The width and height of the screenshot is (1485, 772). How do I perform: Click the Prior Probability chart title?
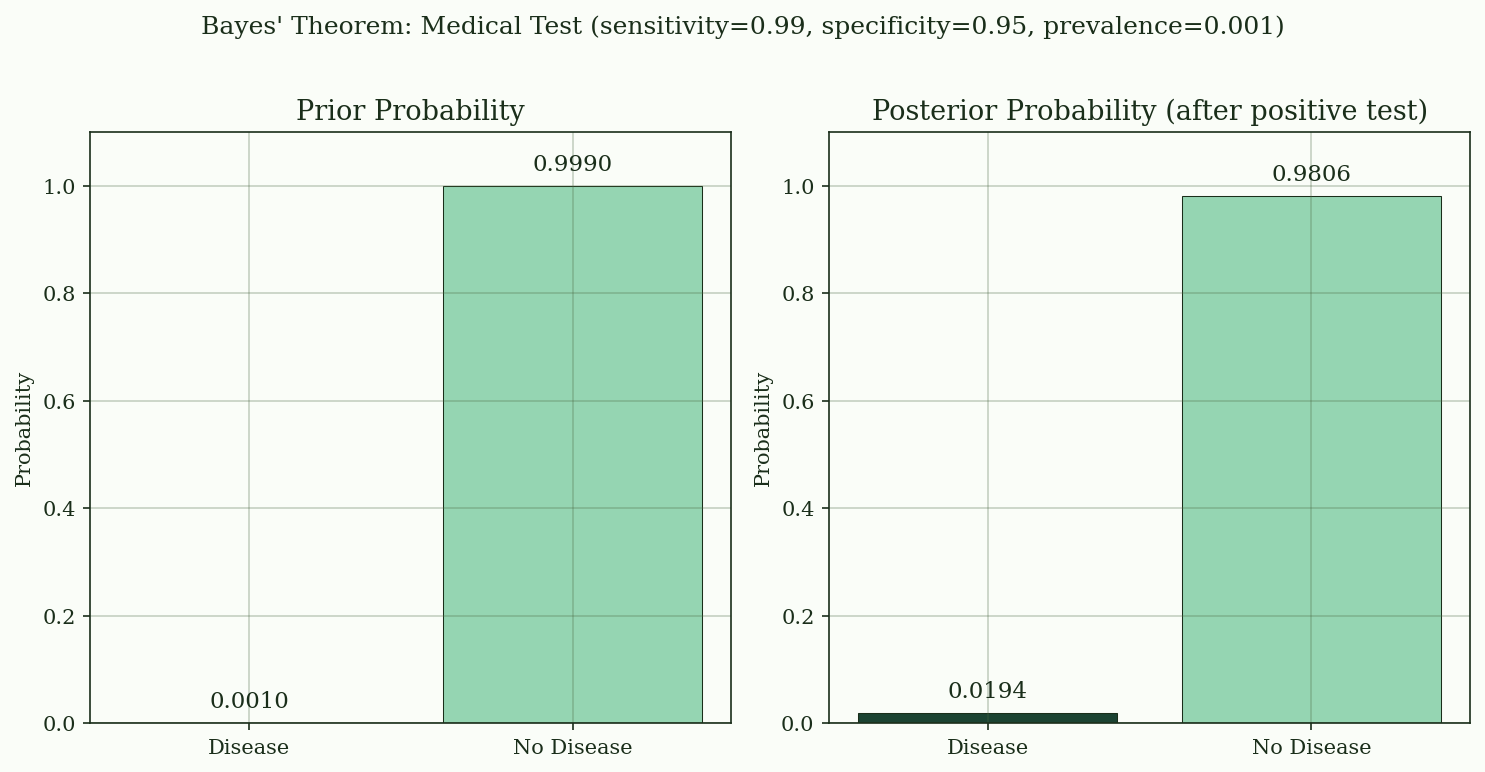click(x=410, y=111)
